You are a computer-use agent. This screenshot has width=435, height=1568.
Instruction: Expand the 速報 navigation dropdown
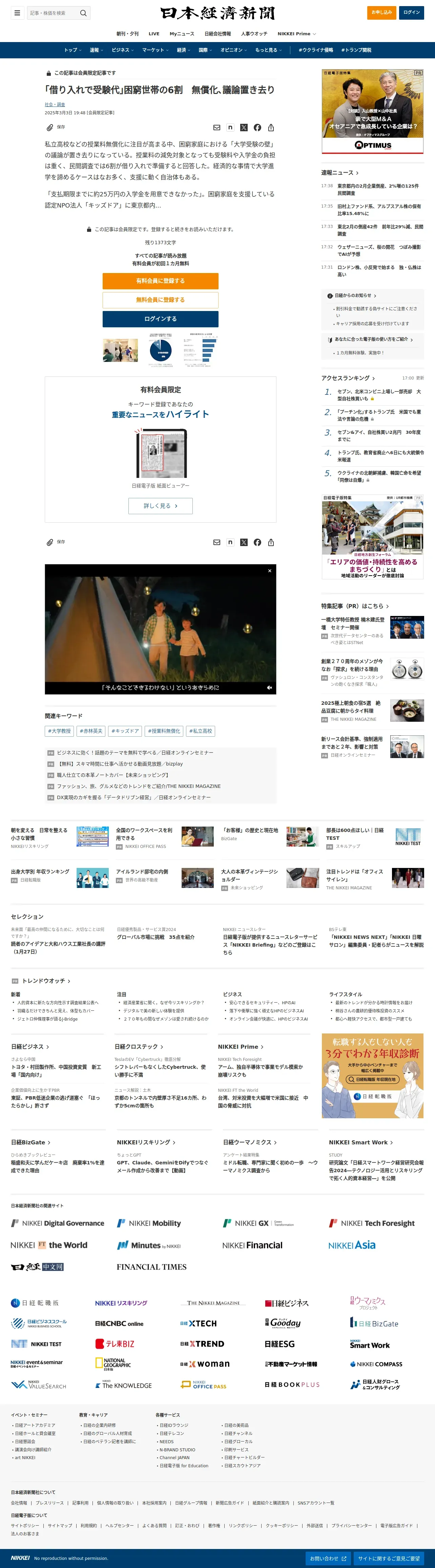click(x=96, y=50)
